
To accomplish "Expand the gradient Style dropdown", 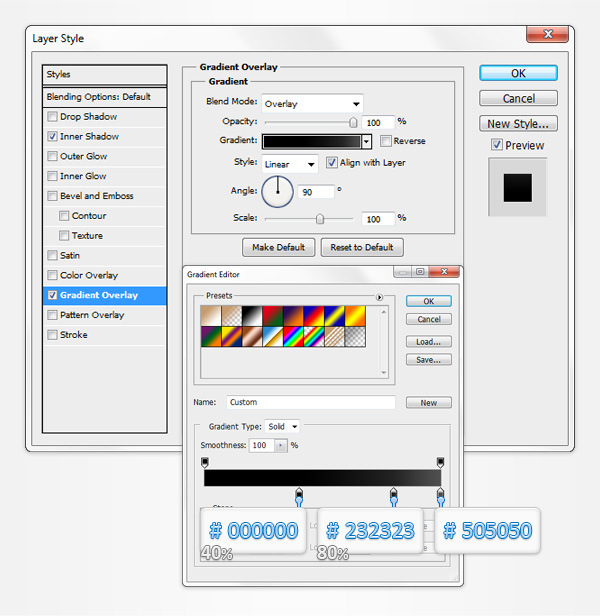I will coord(290,163).
